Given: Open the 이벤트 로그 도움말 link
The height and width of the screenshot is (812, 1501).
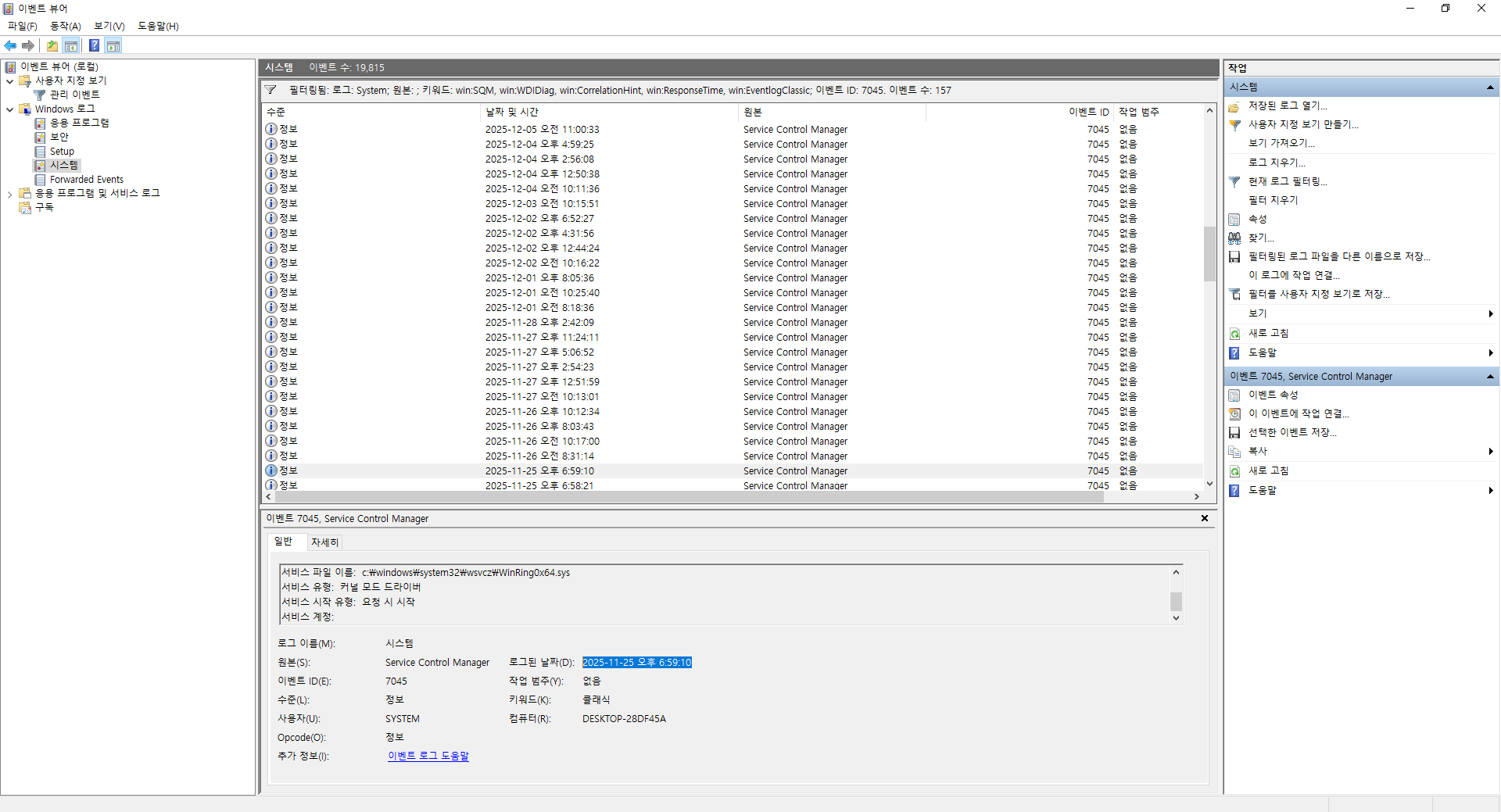Looking at the screenshot, I should pos(428,756).
